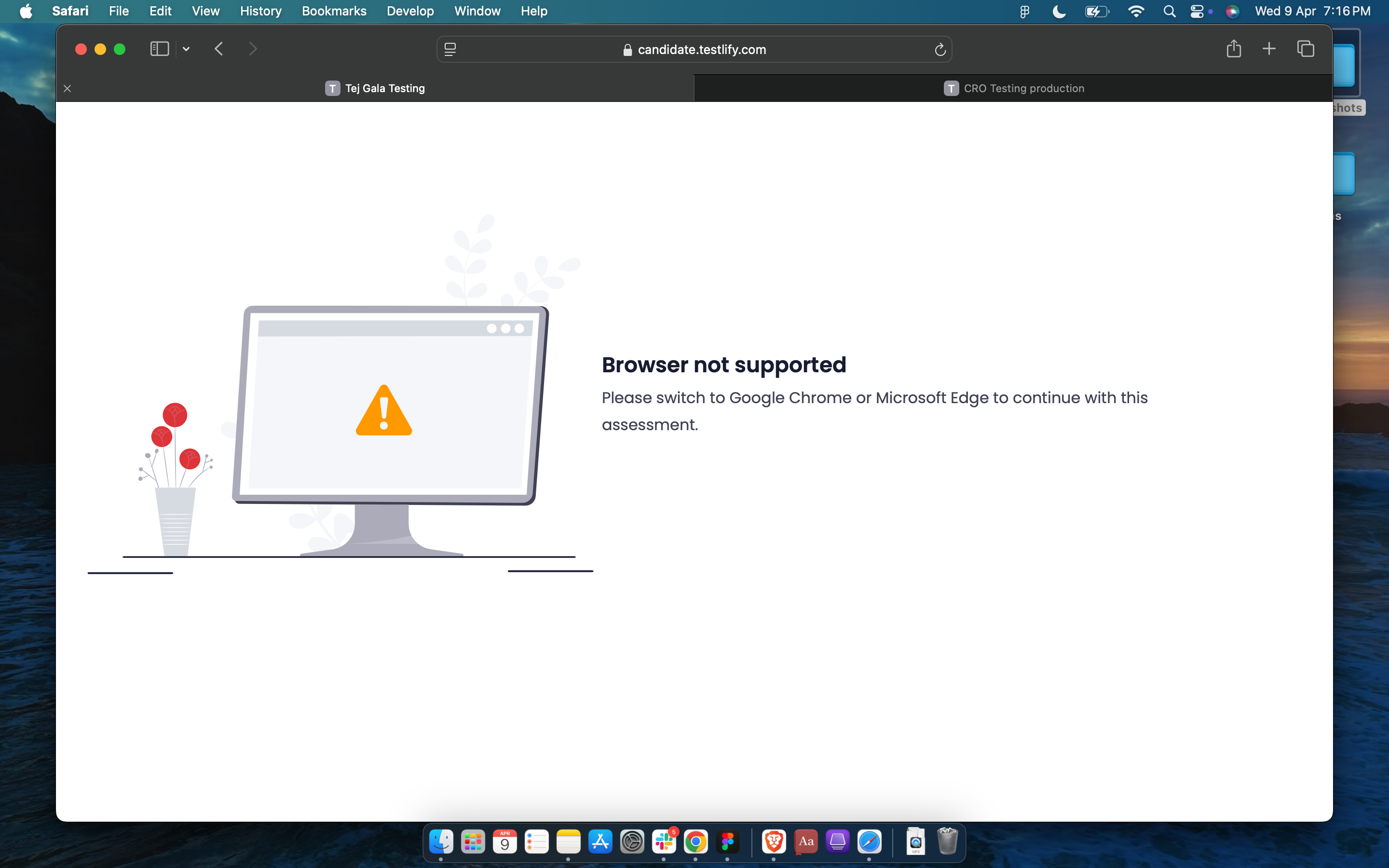Open the Help menu
This screenshot has height=868, width=1389.
click(534, 11)
